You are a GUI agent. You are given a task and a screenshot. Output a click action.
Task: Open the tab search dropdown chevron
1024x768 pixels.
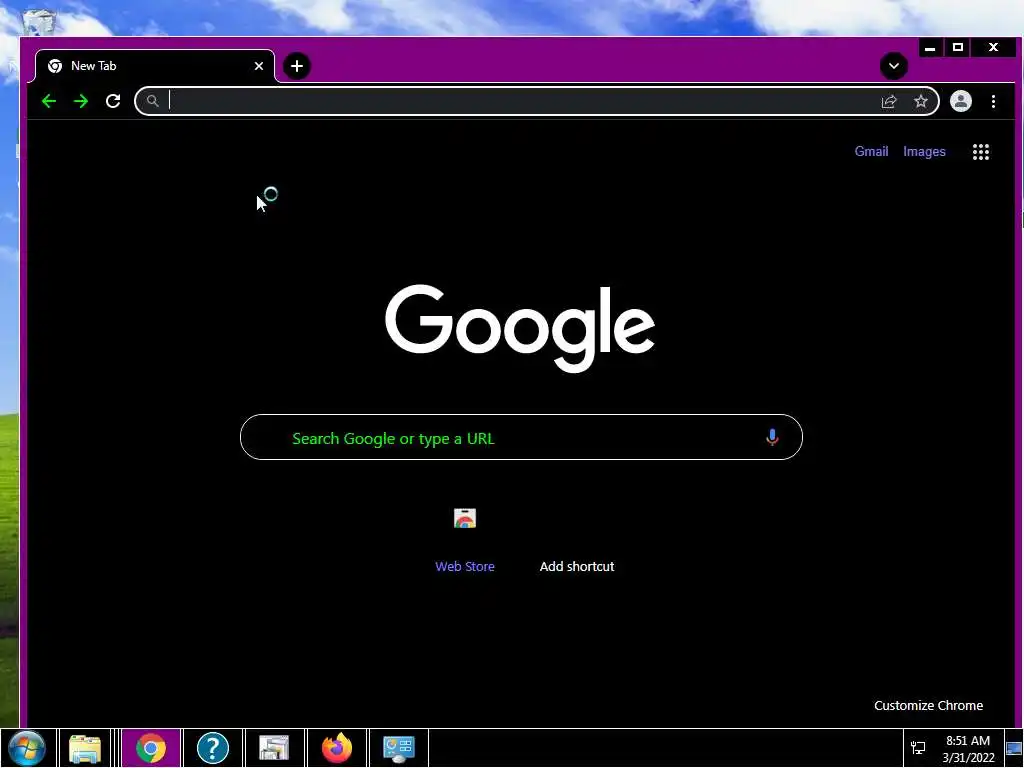point(893,66)
